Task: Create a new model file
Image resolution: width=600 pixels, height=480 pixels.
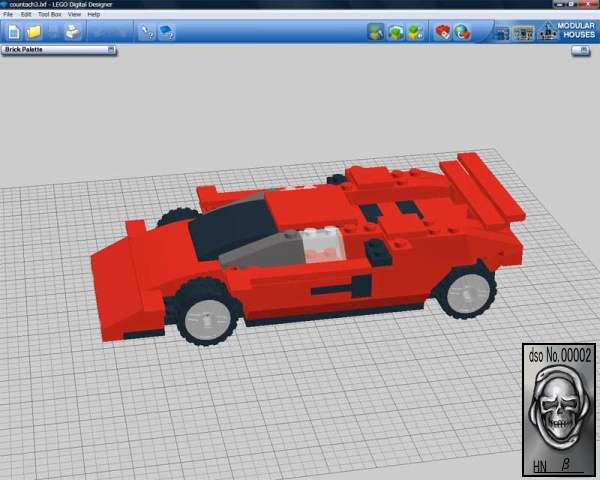Action: coord(14,32)
